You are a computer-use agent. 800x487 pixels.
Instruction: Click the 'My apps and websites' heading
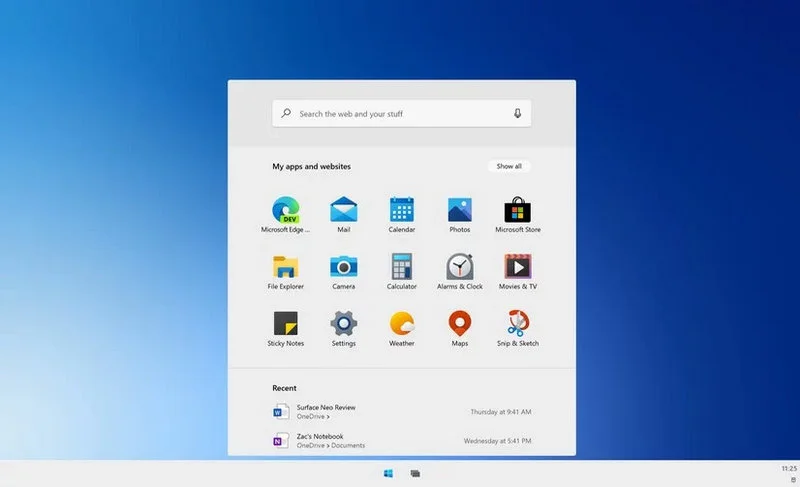point(311,166)
